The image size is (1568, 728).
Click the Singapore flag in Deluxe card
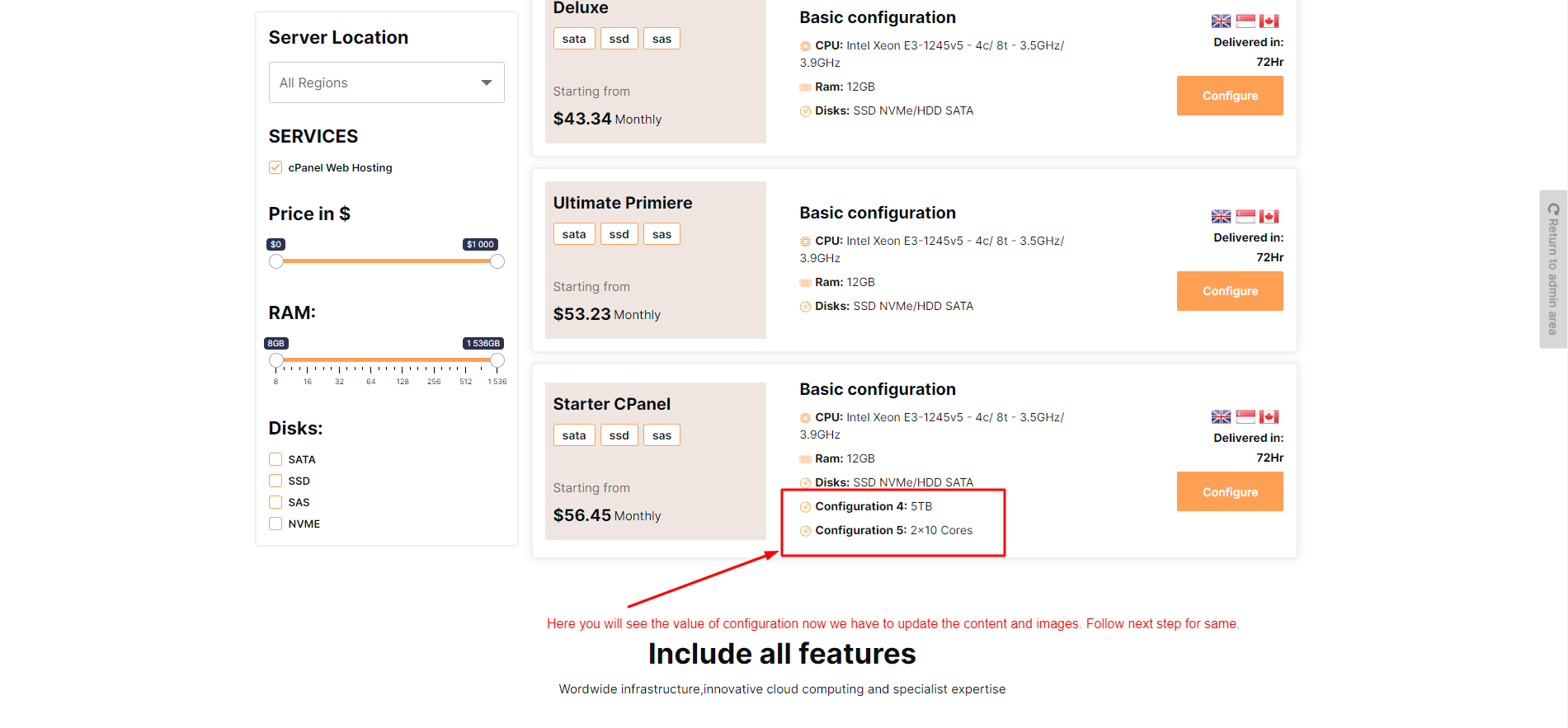pos(1245,21)
